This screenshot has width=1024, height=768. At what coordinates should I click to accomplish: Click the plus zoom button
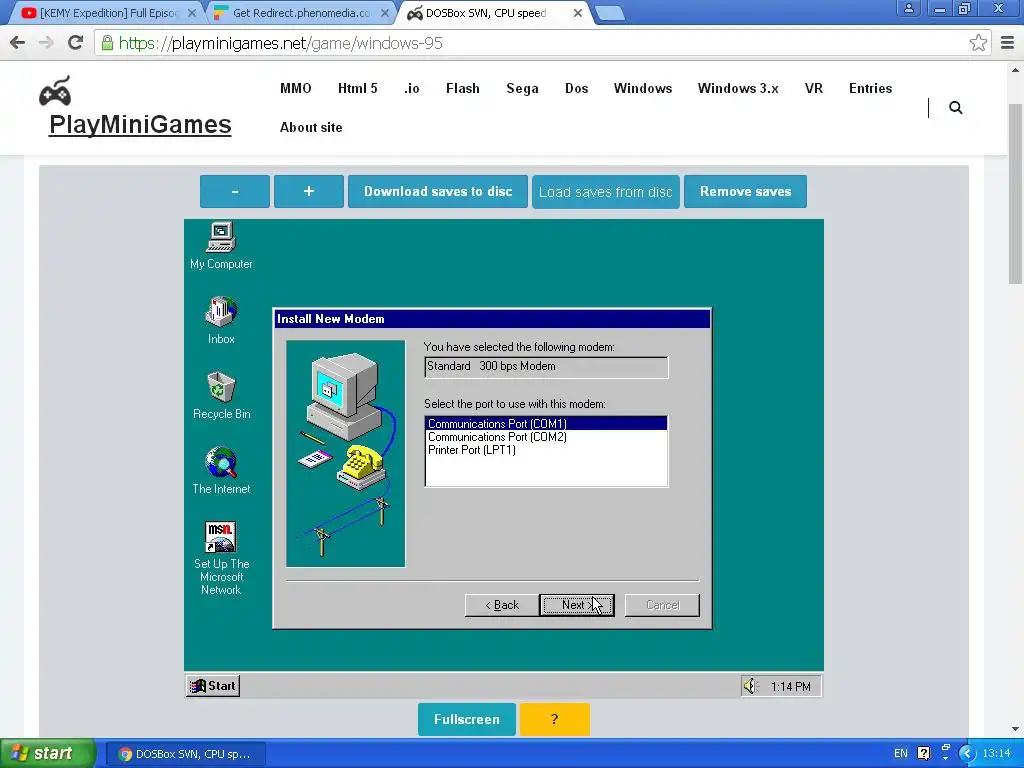point(309,191)
